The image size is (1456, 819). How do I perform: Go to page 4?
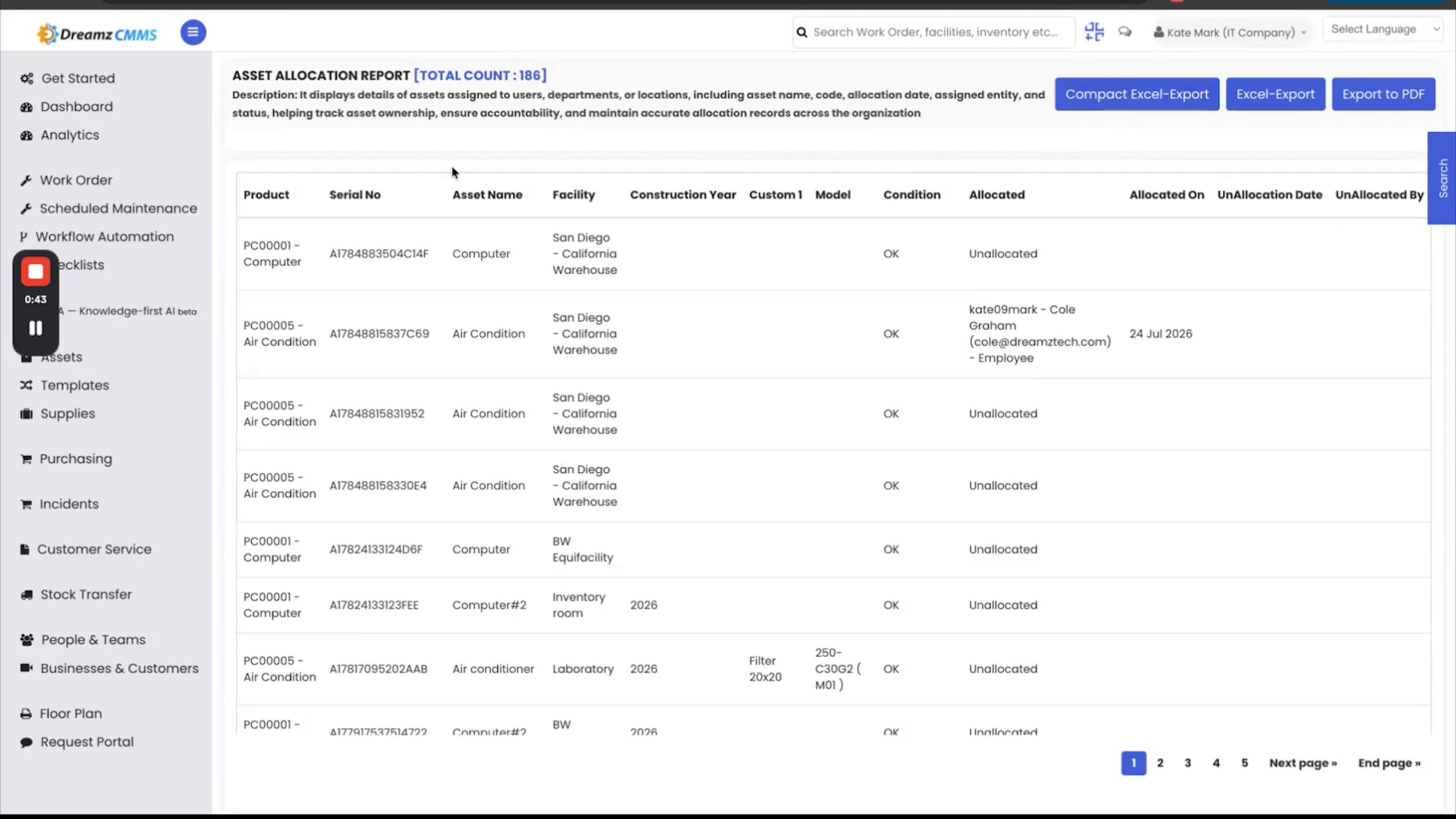tap(1216, 763)
